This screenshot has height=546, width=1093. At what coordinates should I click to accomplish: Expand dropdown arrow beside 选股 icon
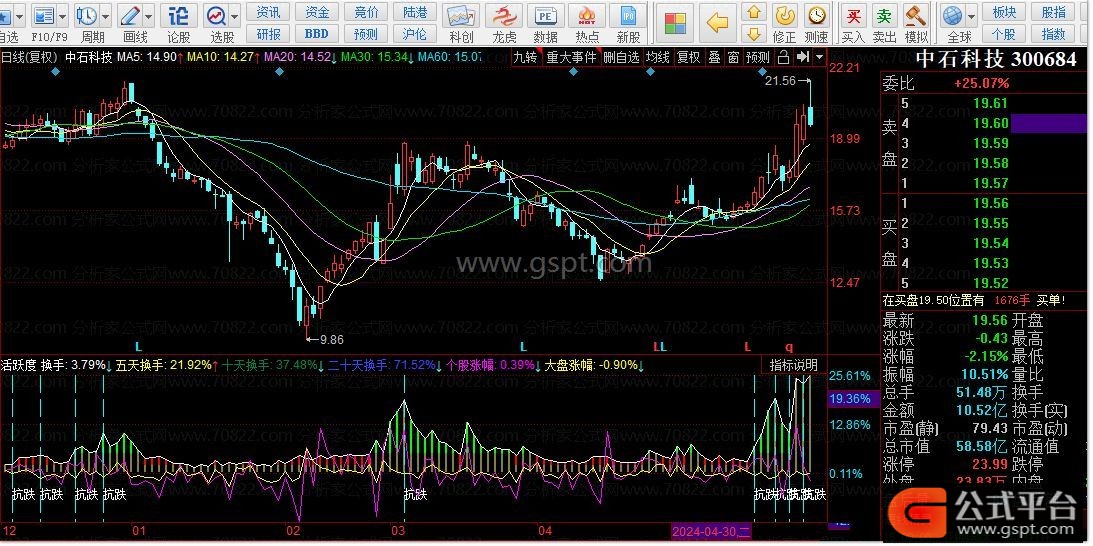pos(235,15)
